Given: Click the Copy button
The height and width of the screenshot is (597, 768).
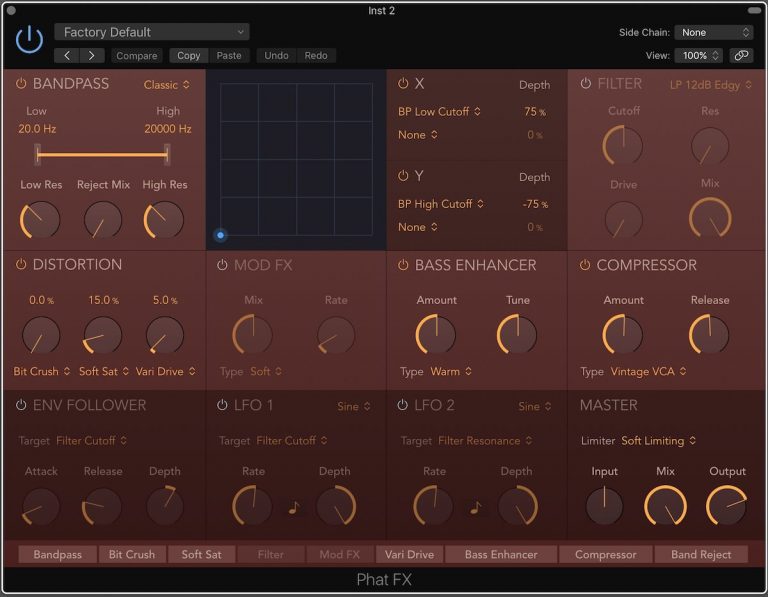Looking at the screenshot, I should coord(189,55).
